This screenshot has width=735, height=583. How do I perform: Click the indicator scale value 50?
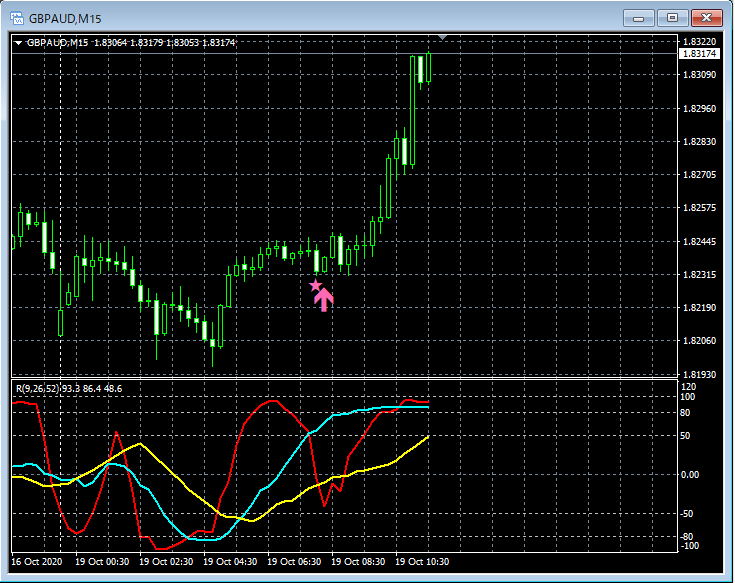[685, 436]
